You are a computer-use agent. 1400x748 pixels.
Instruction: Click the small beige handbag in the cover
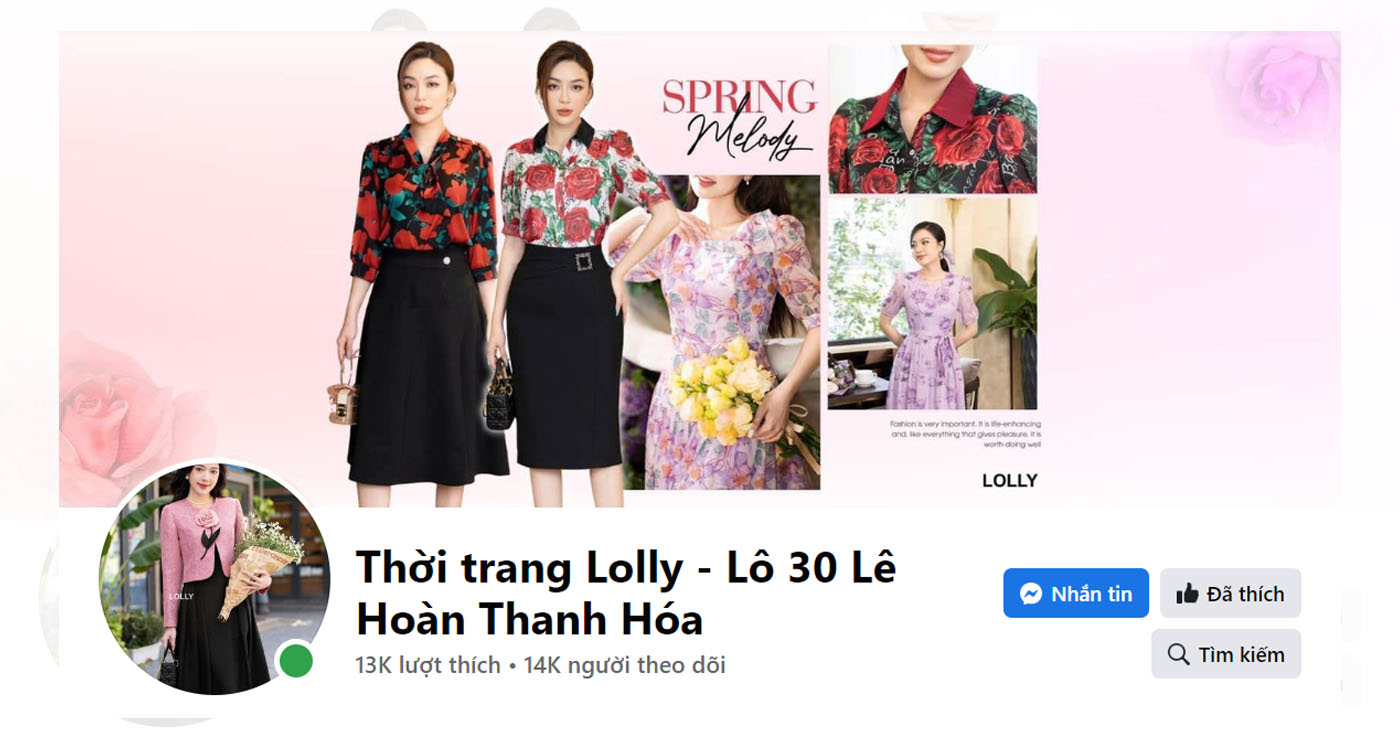coord(343,393)
